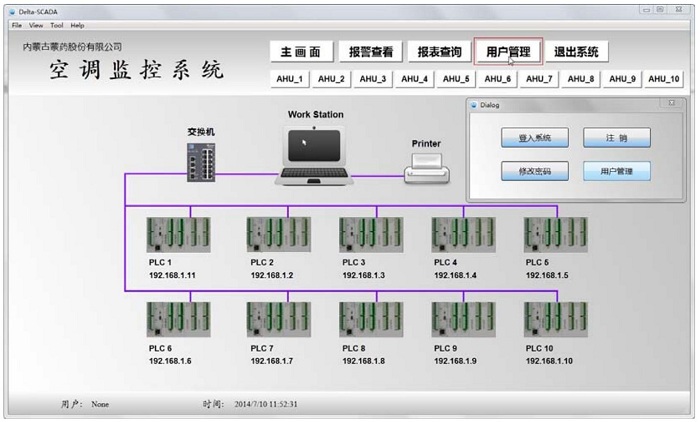Open the Help menu

click(77, 25)
